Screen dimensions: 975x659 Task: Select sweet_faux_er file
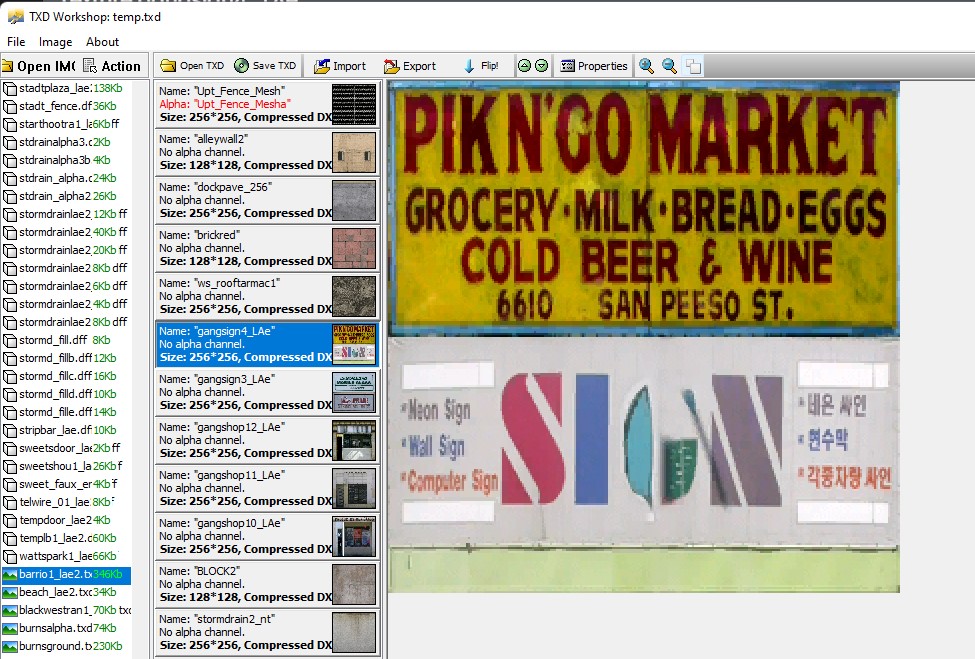point(66,485)
